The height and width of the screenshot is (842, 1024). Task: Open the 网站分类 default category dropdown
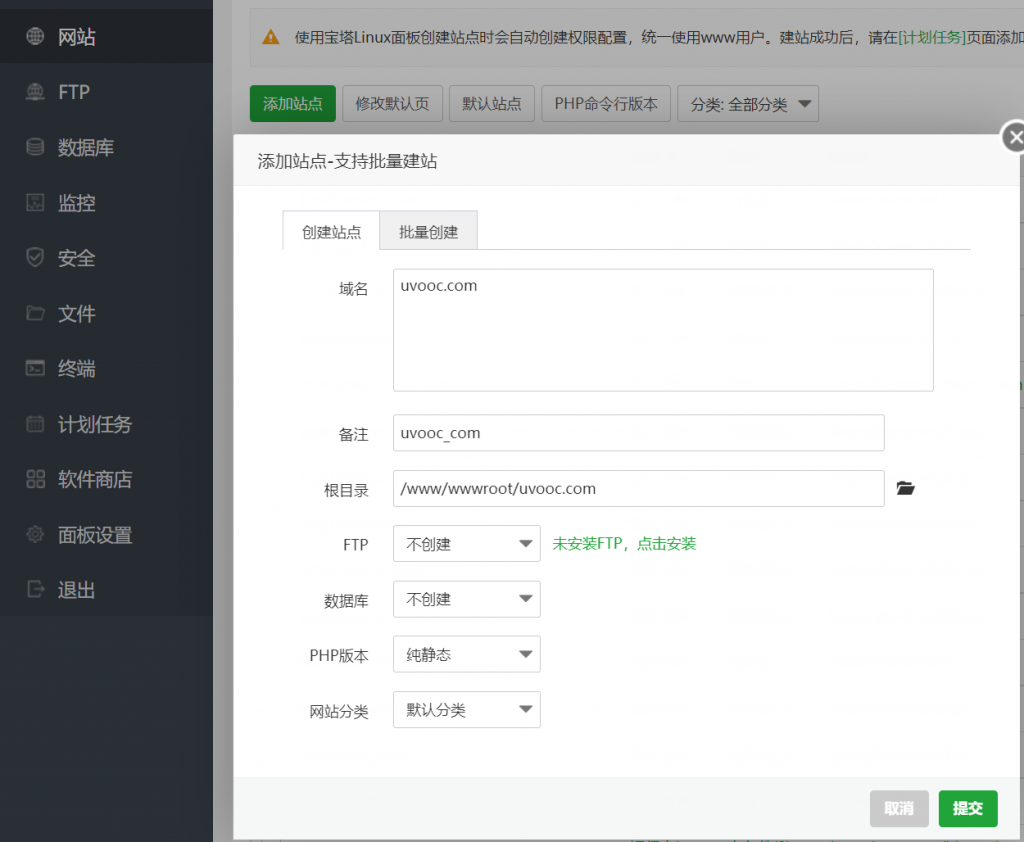pyautogui.click(x=466, y=709)
